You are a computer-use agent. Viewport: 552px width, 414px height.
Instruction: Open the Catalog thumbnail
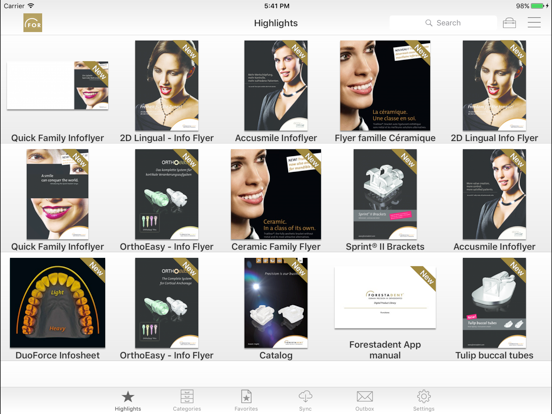(276, 303)
